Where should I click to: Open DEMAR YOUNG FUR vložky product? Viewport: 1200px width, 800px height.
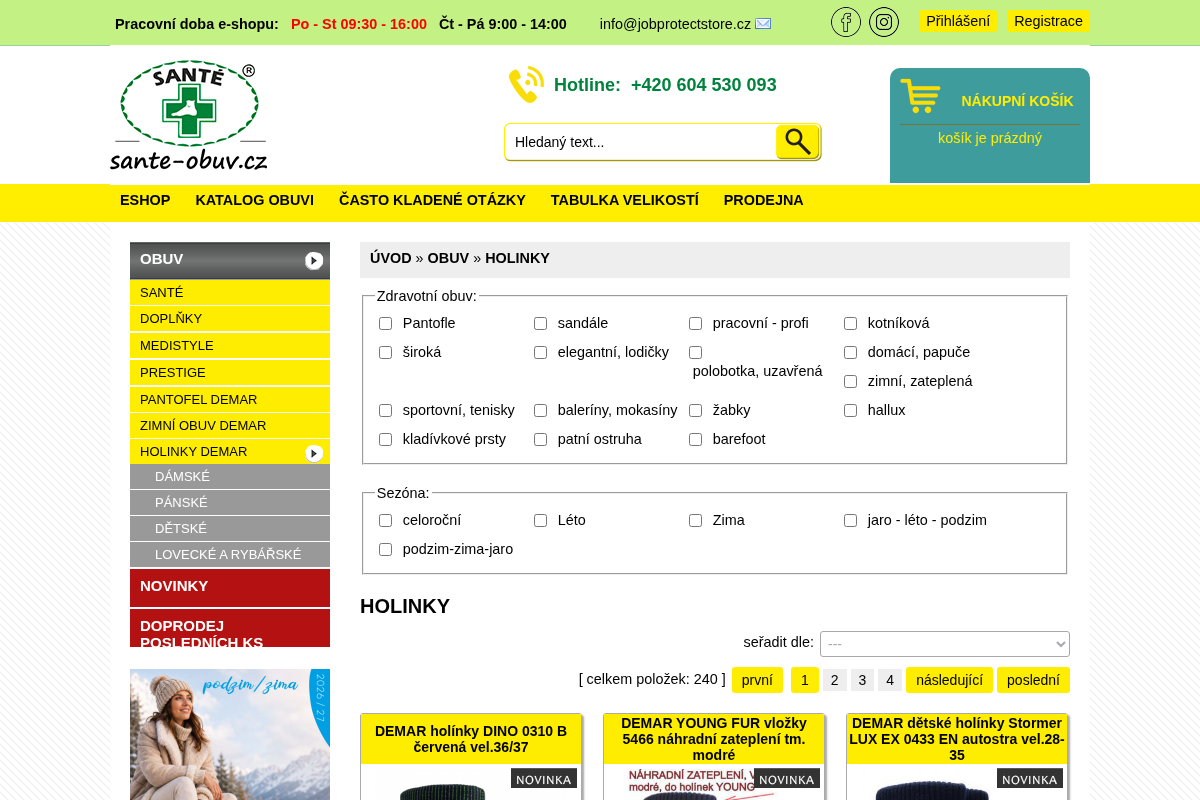pos(714,739)
